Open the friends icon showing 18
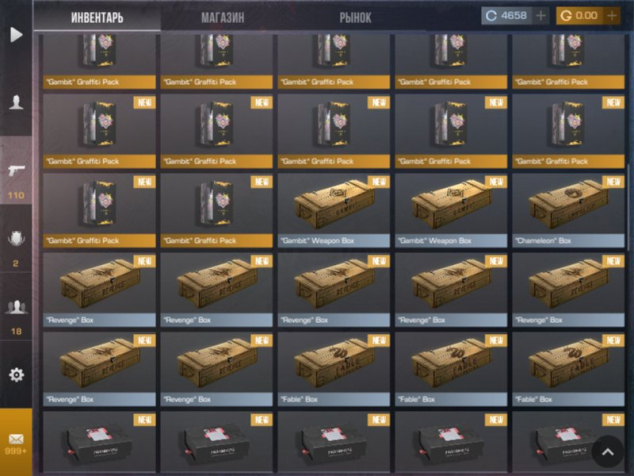Screen dimensions: 634x476 16,315
